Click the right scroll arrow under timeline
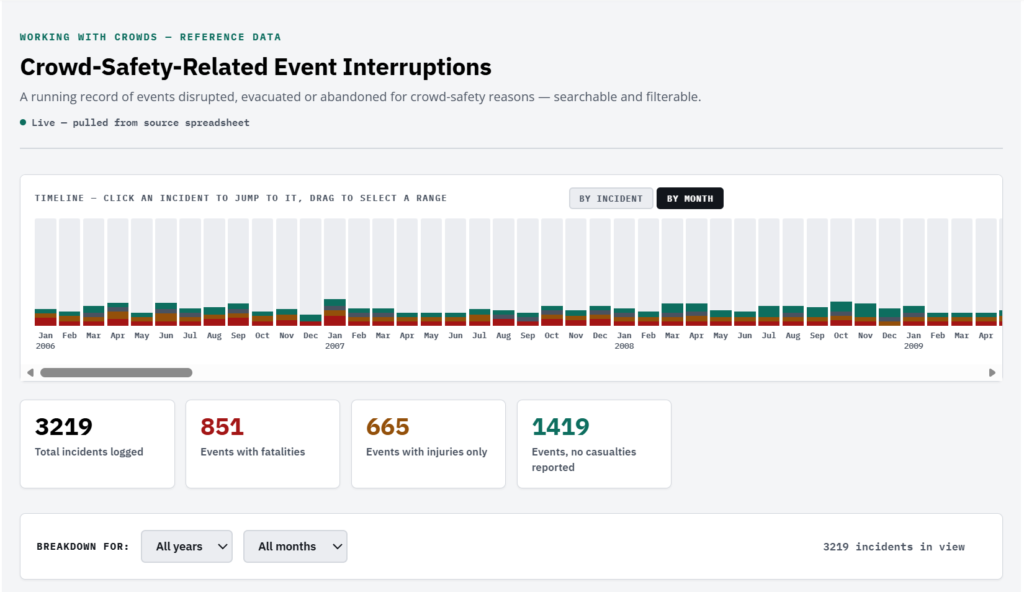 click(x=992, y=372)
